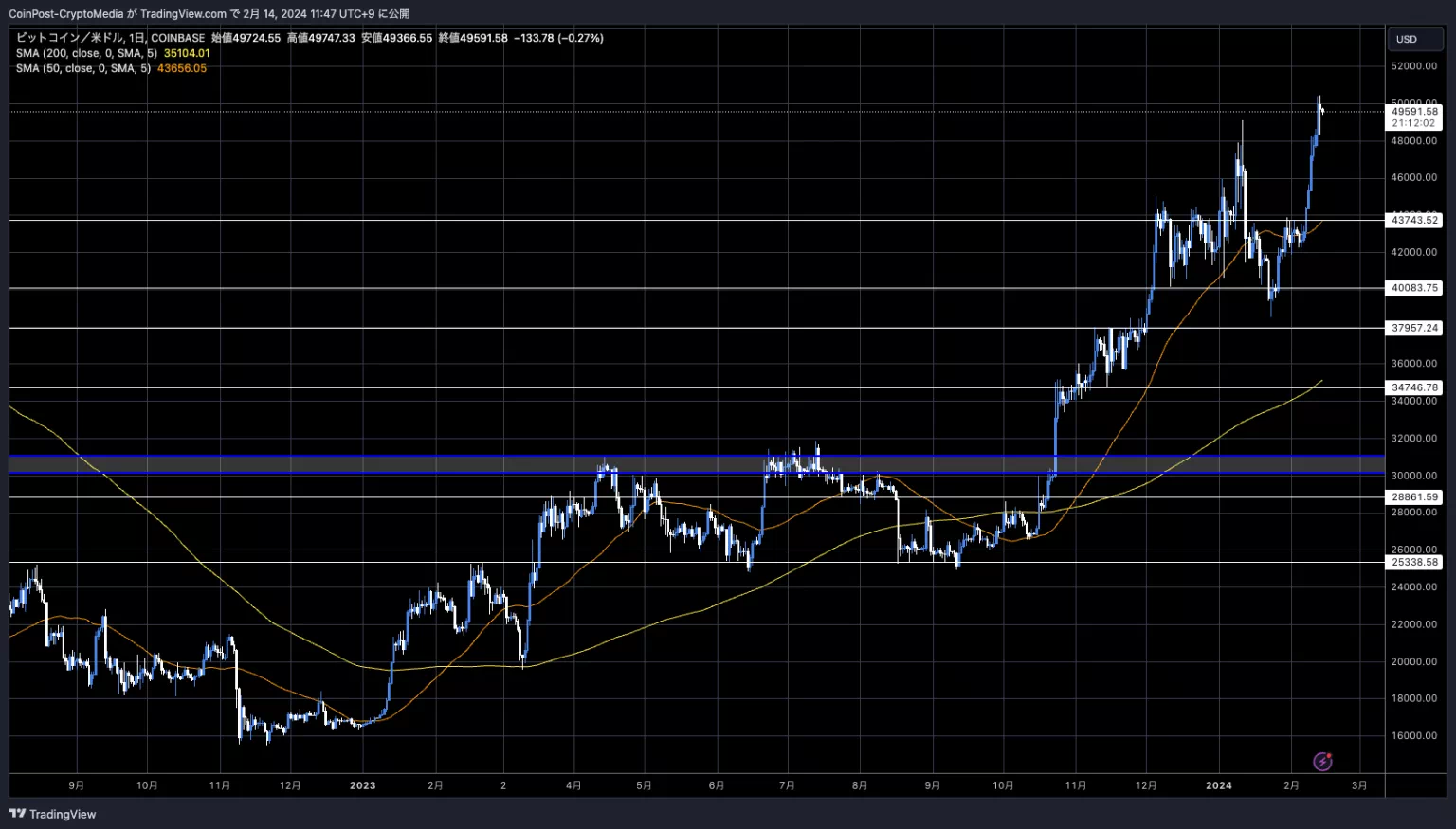Click the SMA 200 value 35104.01
The width and height of the screenshot is (1456, 829).
click(x=187, y=53)
